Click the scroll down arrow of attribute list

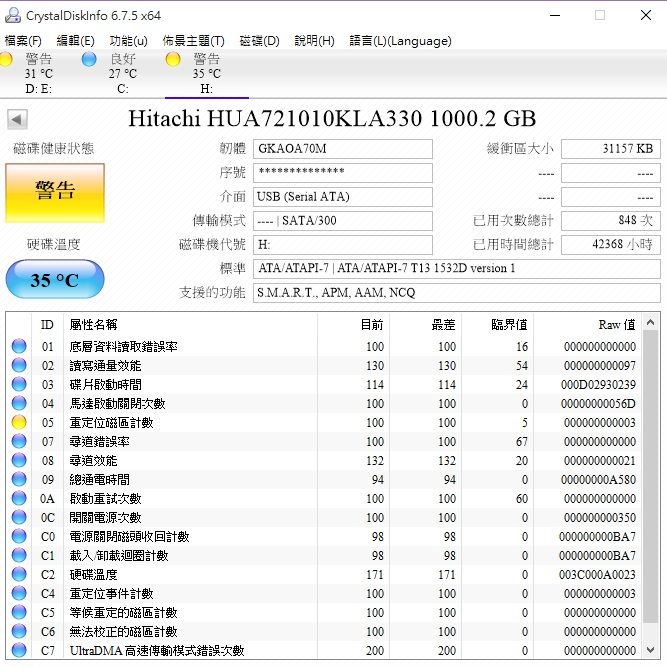click(650, 650)
